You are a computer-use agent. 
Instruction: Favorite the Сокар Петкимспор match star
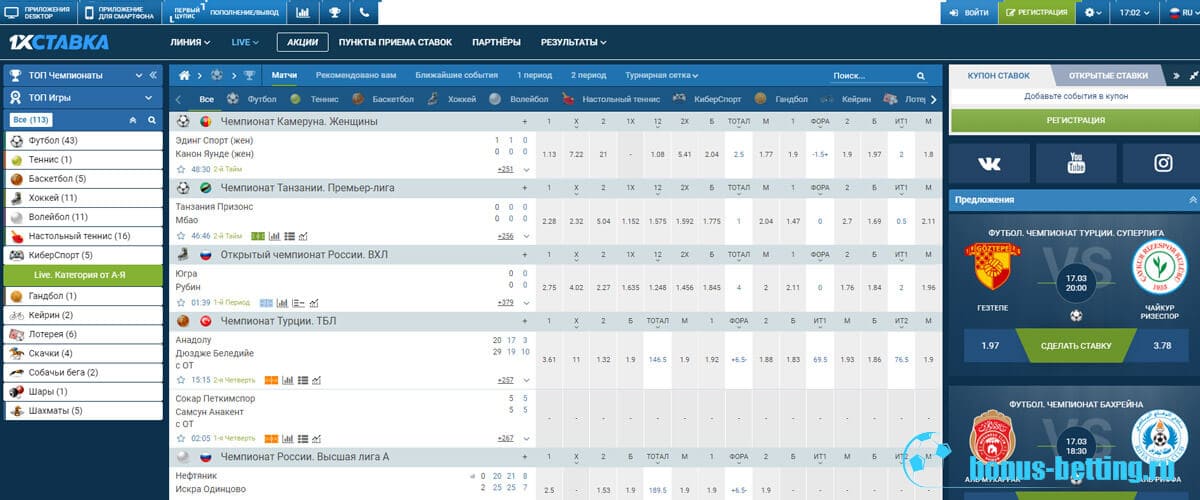click(x=182, y=438)
